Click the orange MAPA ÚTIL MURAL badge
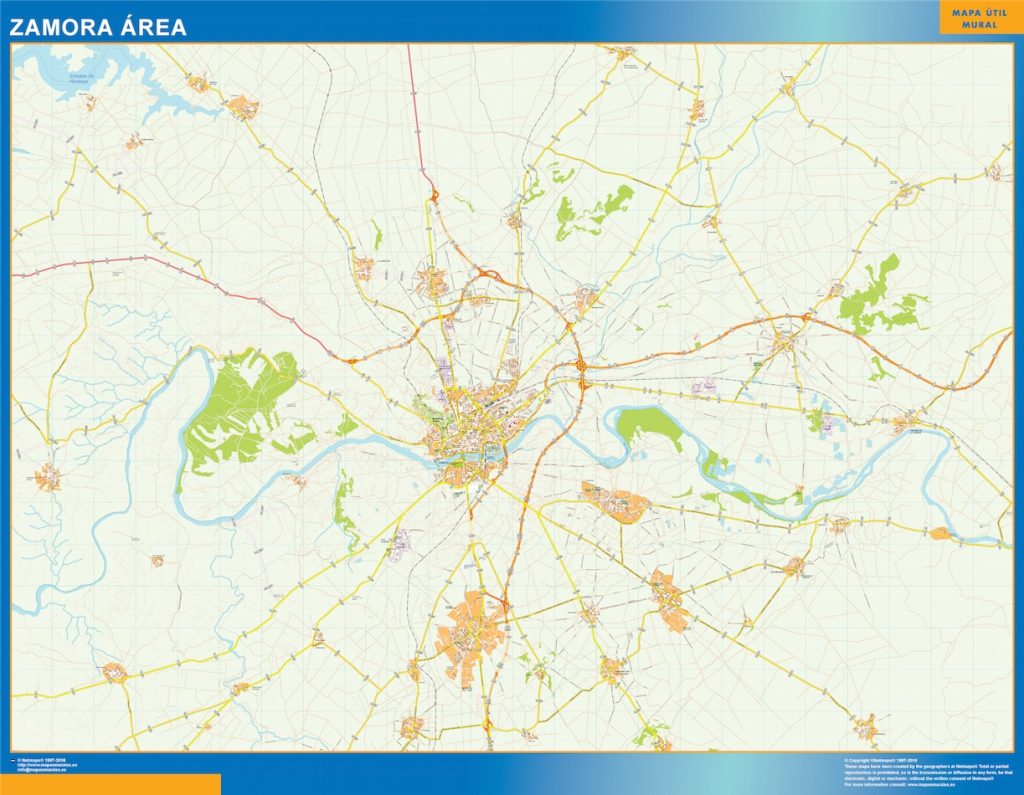 pos(980,18)
